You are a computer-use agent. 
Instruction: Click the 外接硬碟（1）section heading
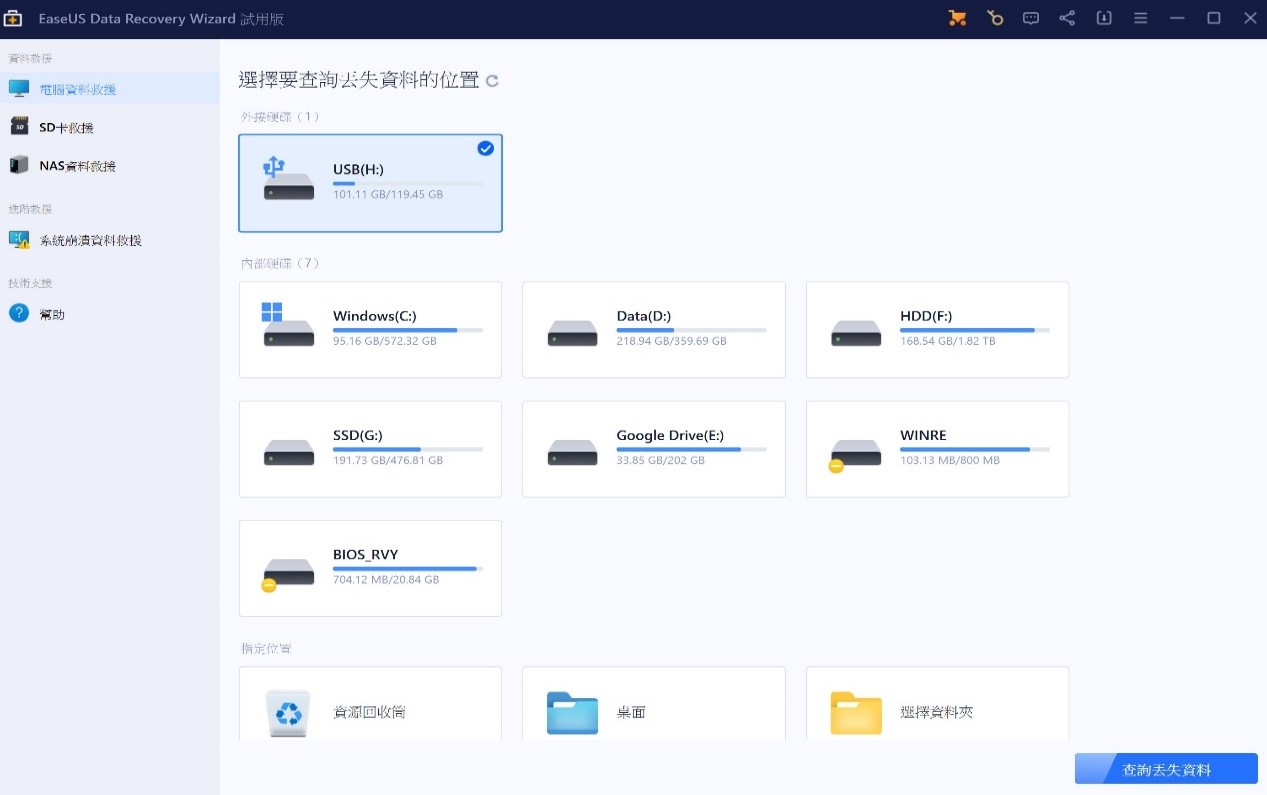tap(281, 117)
